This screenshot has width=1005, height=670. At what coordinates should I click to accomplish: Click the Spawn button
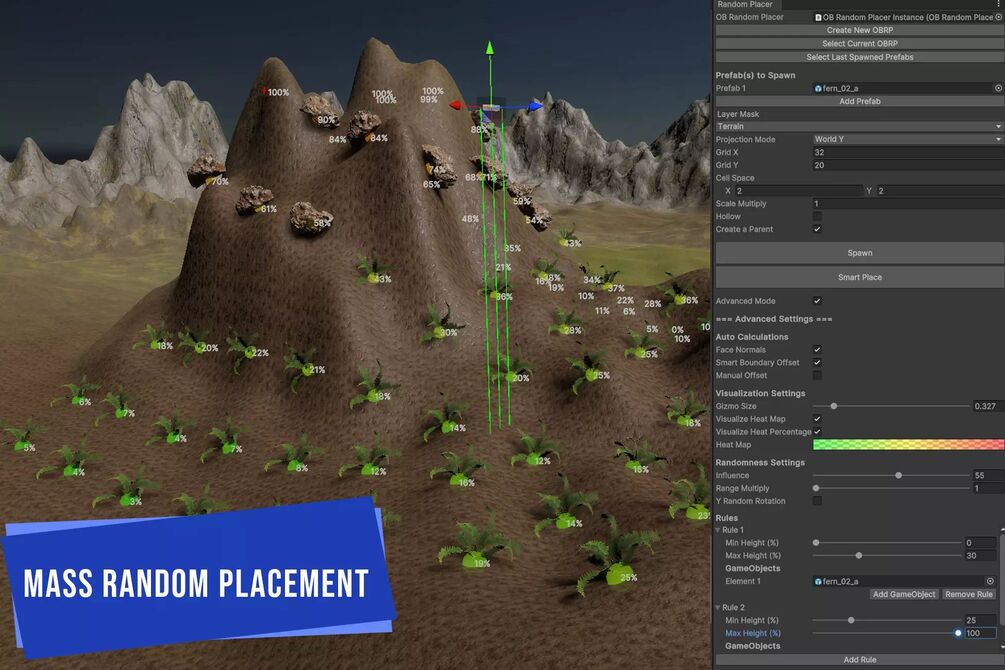pos(860,253)
